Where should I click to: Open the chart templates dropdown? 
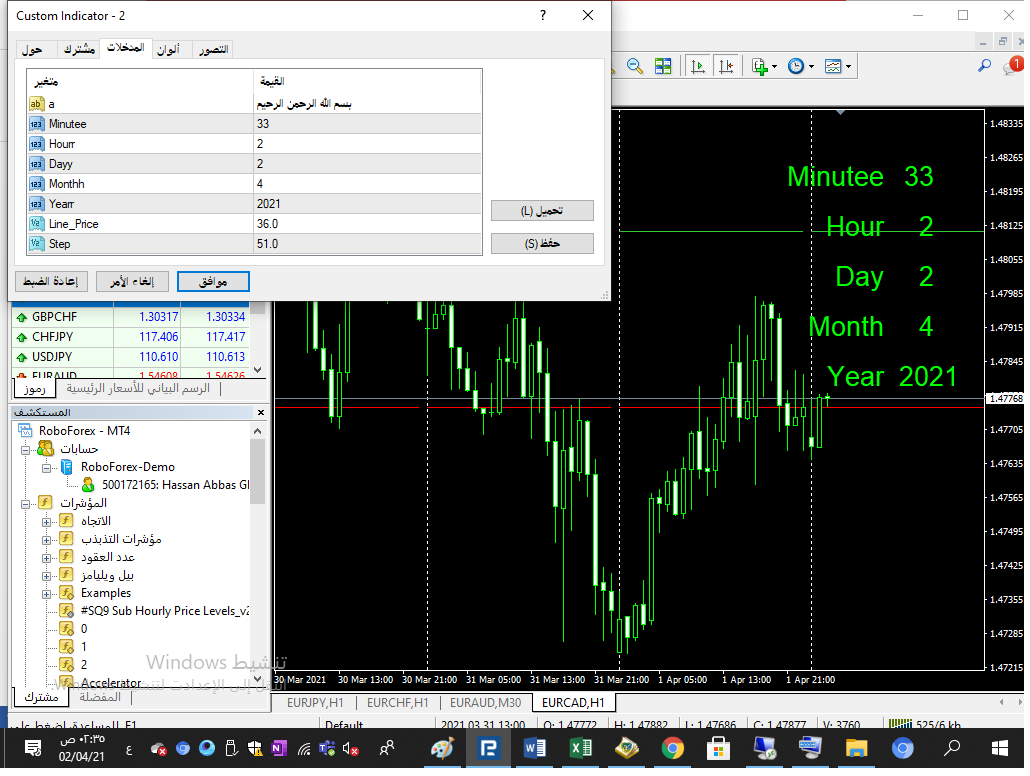pyautogui.click(x=838, y=66)
